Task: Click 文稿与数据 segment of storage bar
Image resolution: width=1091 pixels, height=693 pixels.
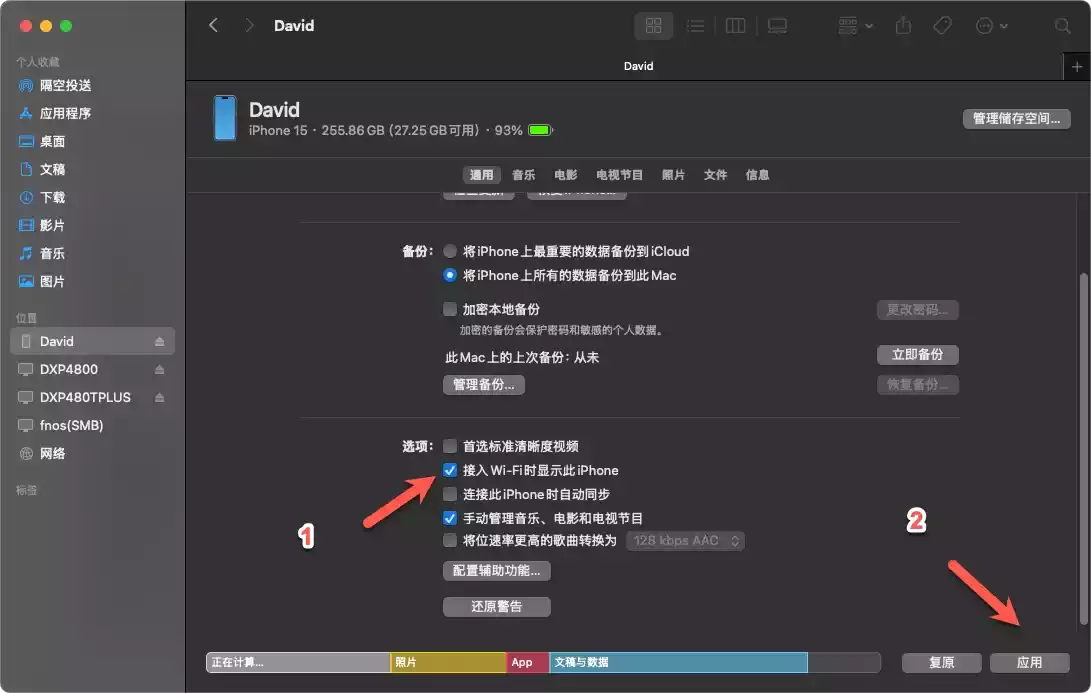Action: click(x=678, y=662)
